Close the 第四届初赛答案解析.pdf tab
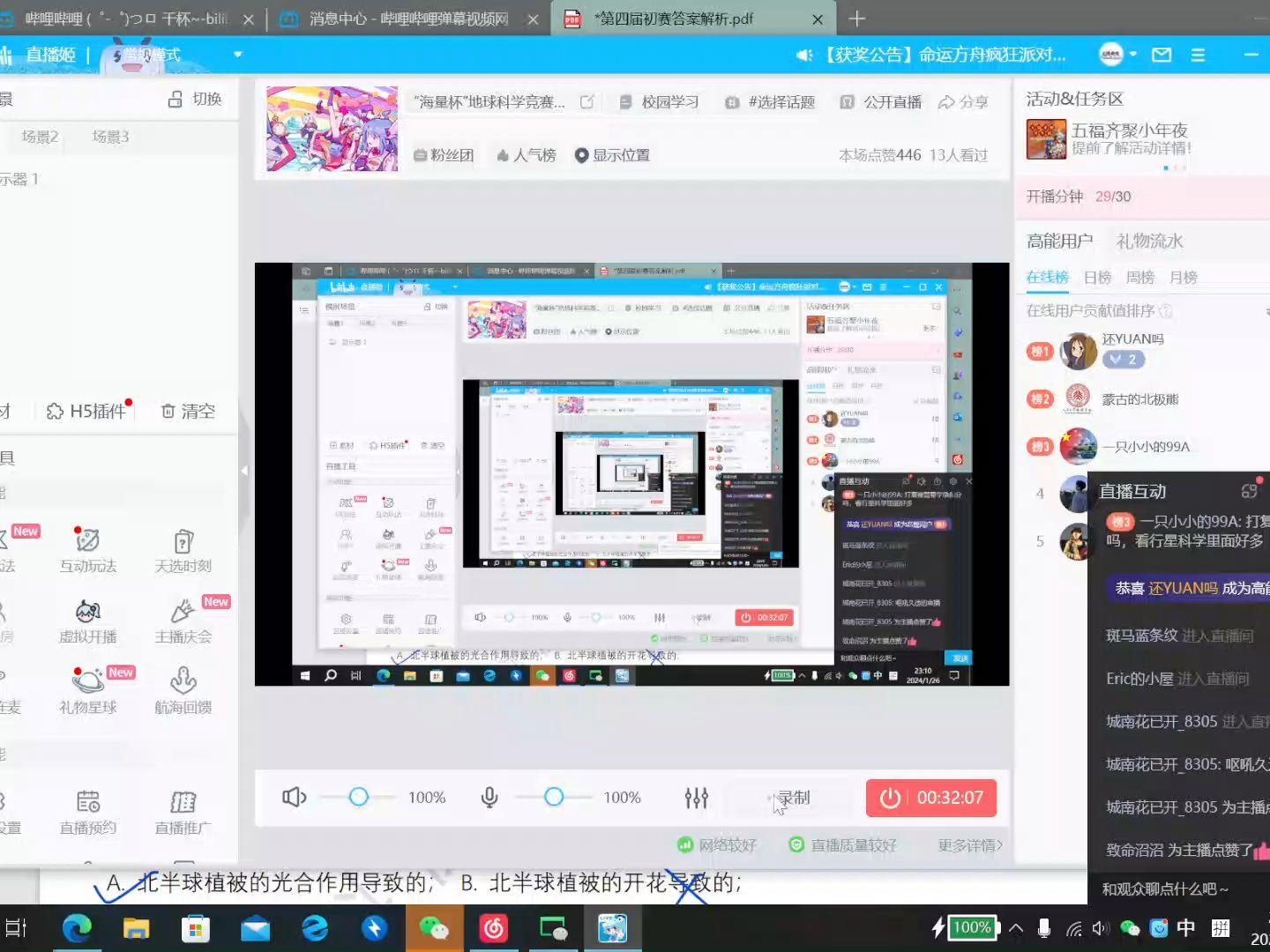 818,19
